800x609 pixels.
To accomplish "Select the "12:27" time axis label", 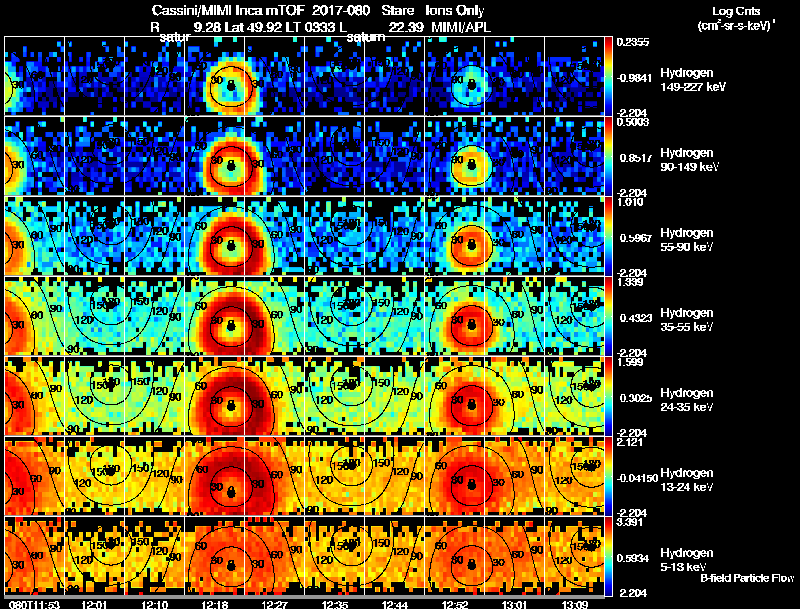I will (x=274, y=604).
